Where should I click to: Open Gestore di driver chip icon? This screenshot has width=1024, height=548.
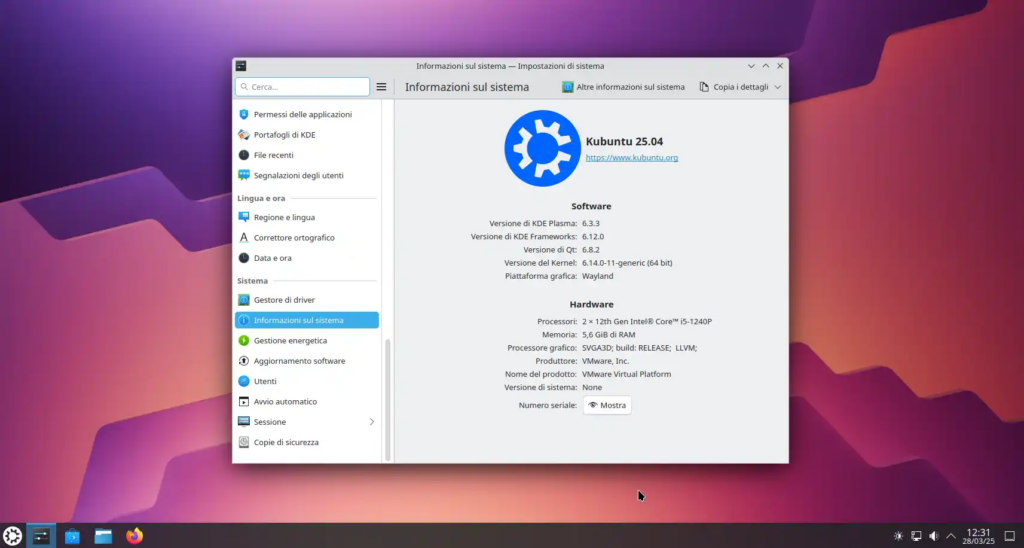click(x=244, y=300)
